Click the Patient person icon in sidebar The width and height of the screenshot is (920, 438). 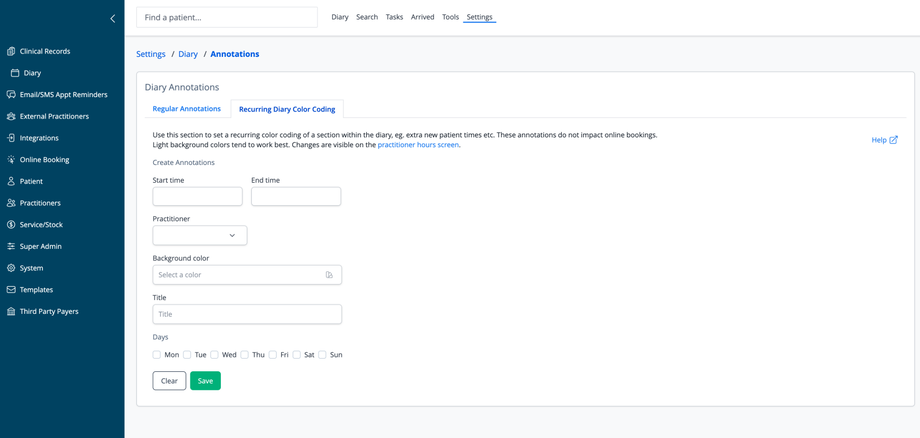pos(11,182)
